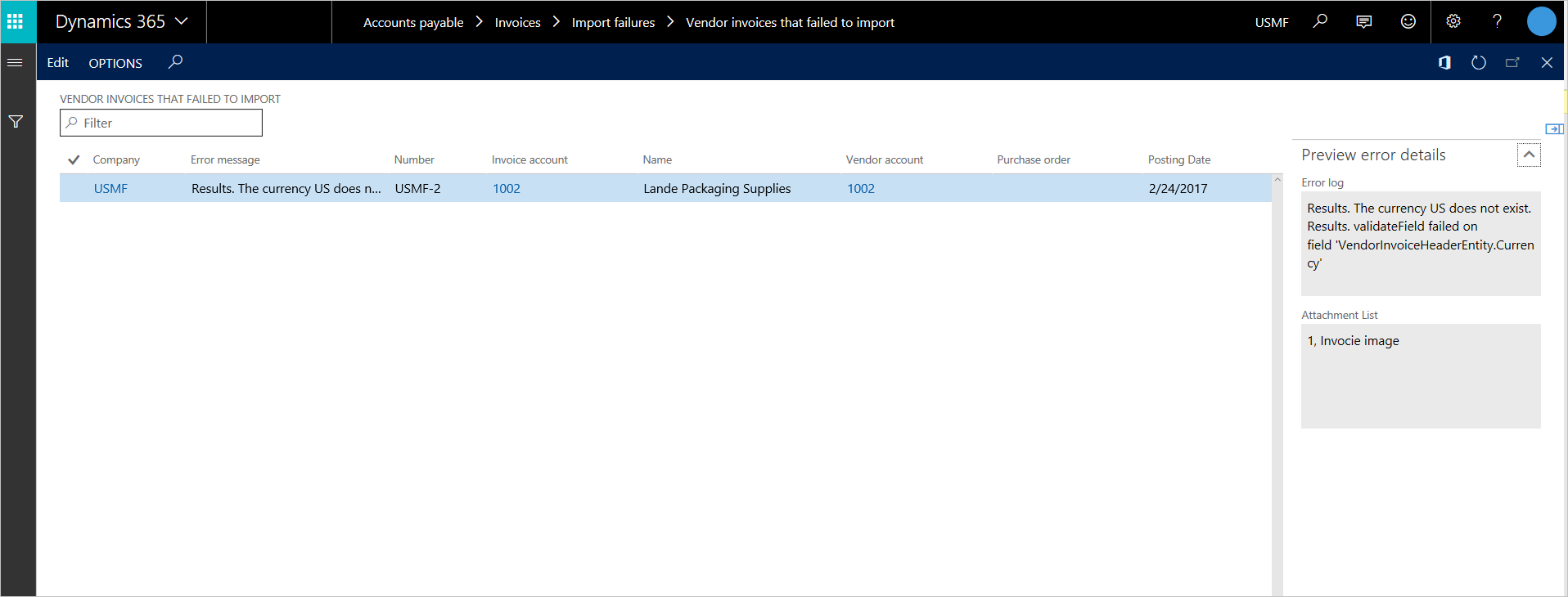Sort by Error message column header
This screenshot has height=597, width=1568.
[225, 159]
